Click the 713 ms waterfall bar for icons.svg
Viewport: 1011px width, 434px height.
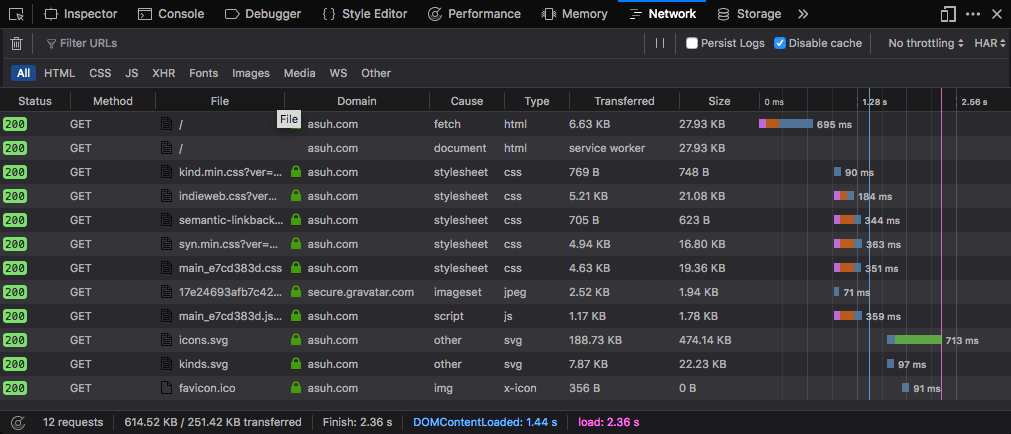point(914,340)
